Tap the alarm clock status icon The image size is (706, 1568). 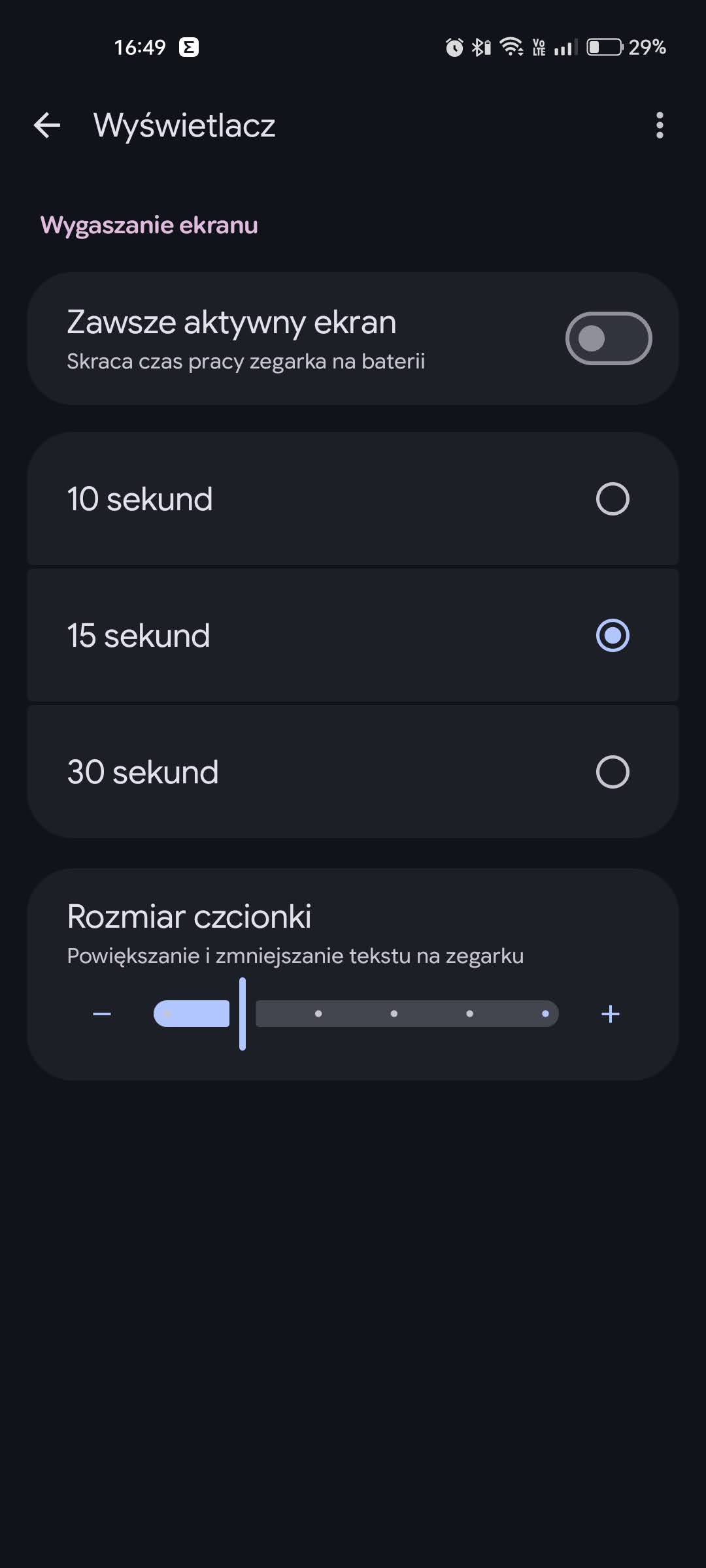[454, 47]
